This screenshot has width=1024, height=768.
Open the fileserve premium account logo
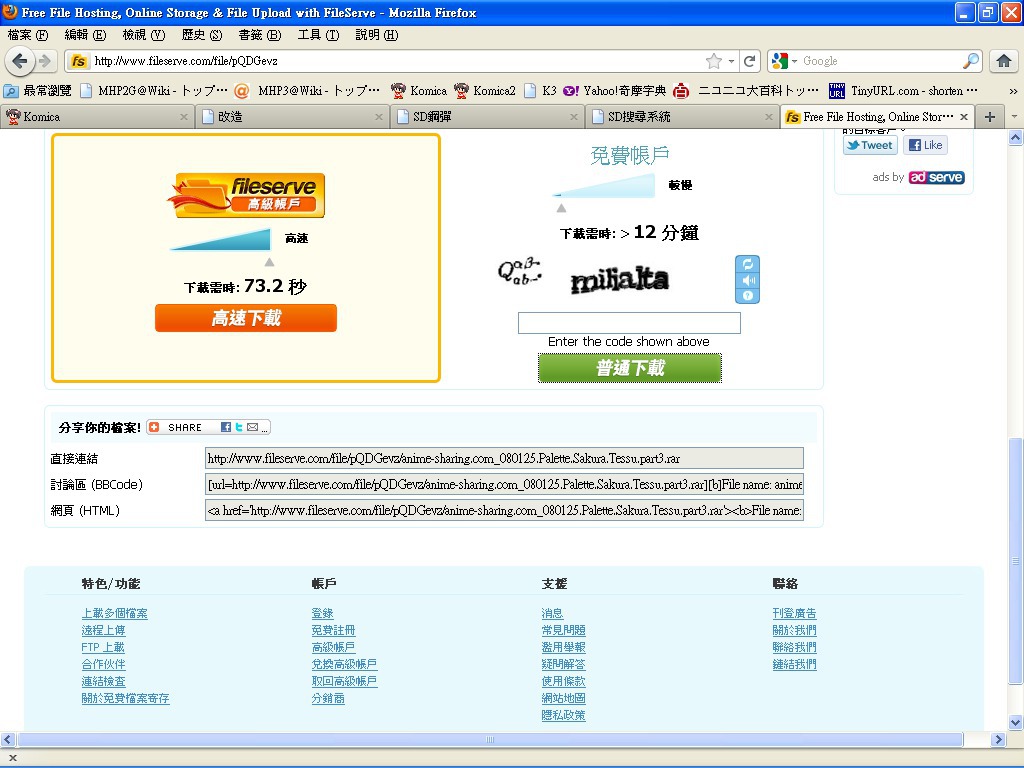(246, 195)
